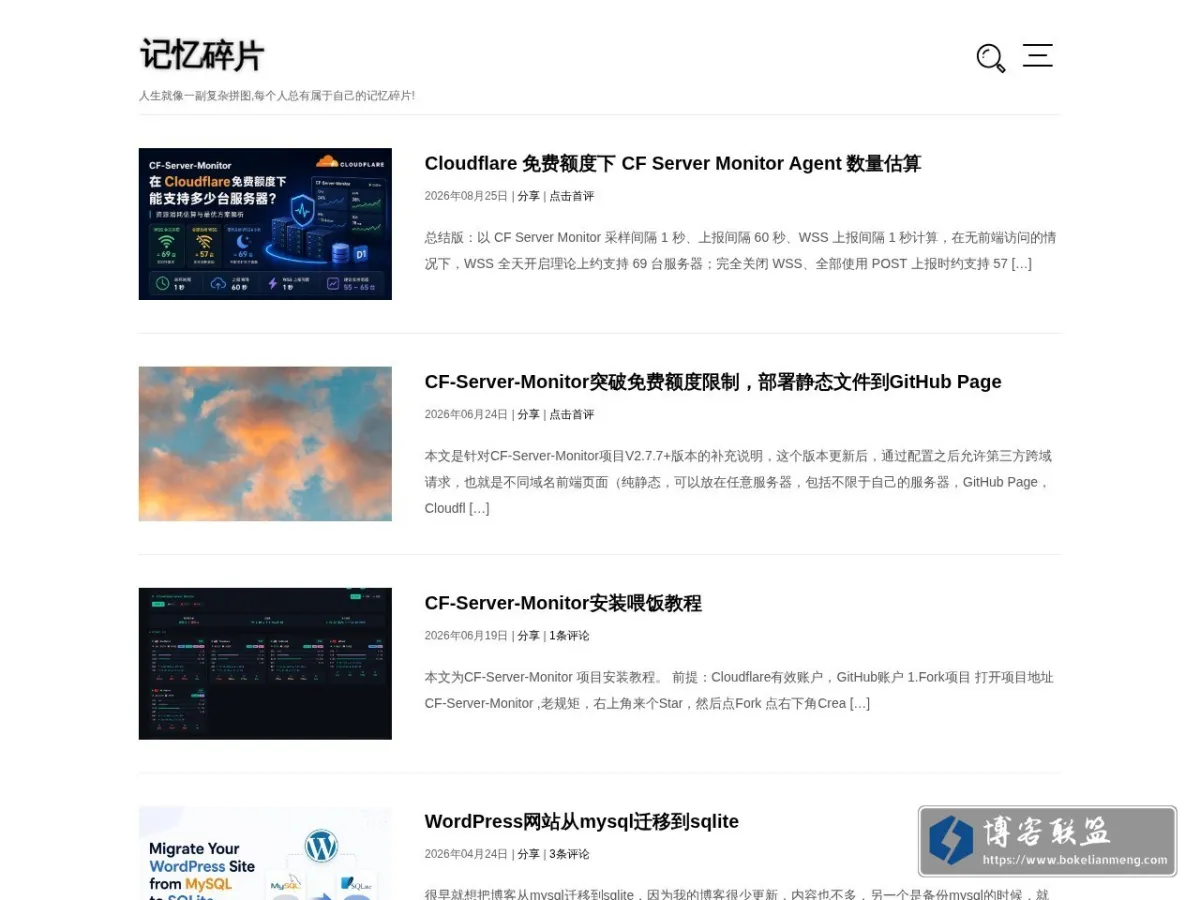Screen dimensions: 1200x900
Task: Open the 3条评论 comments link
Action: pyautogui.click(x=569, y=854)
